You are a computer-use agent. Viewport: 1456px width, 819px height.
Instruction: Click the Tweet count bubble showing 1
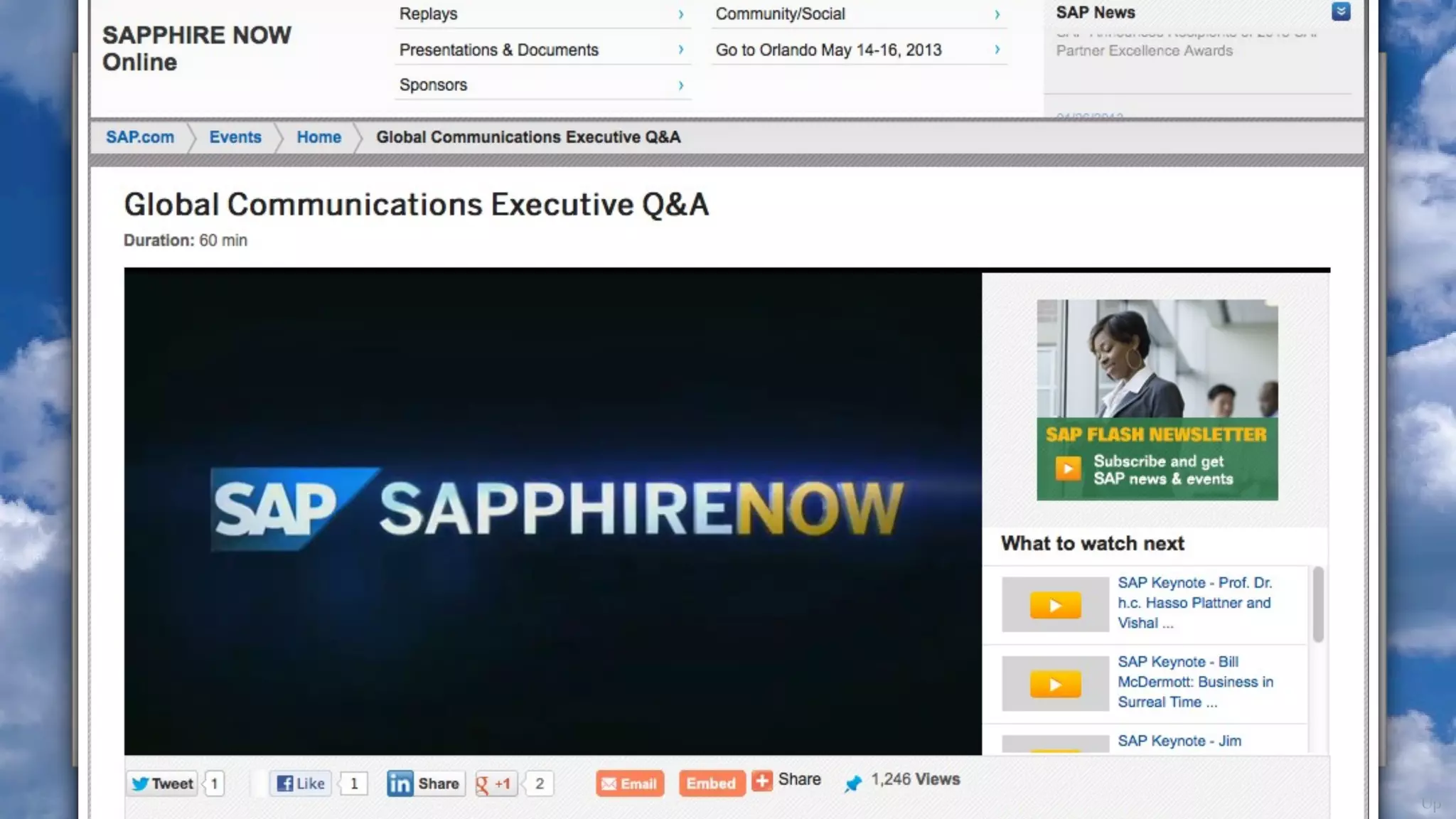coord(214,783)
